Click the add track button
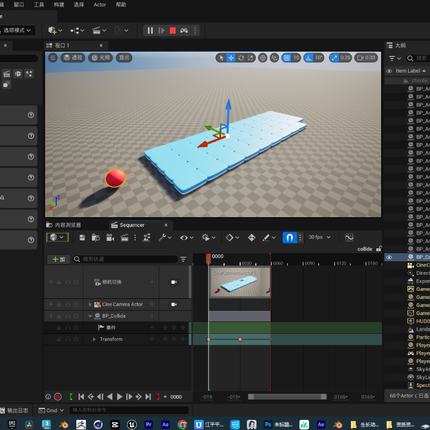Screen dimensions: 430x430 [59, 259]
